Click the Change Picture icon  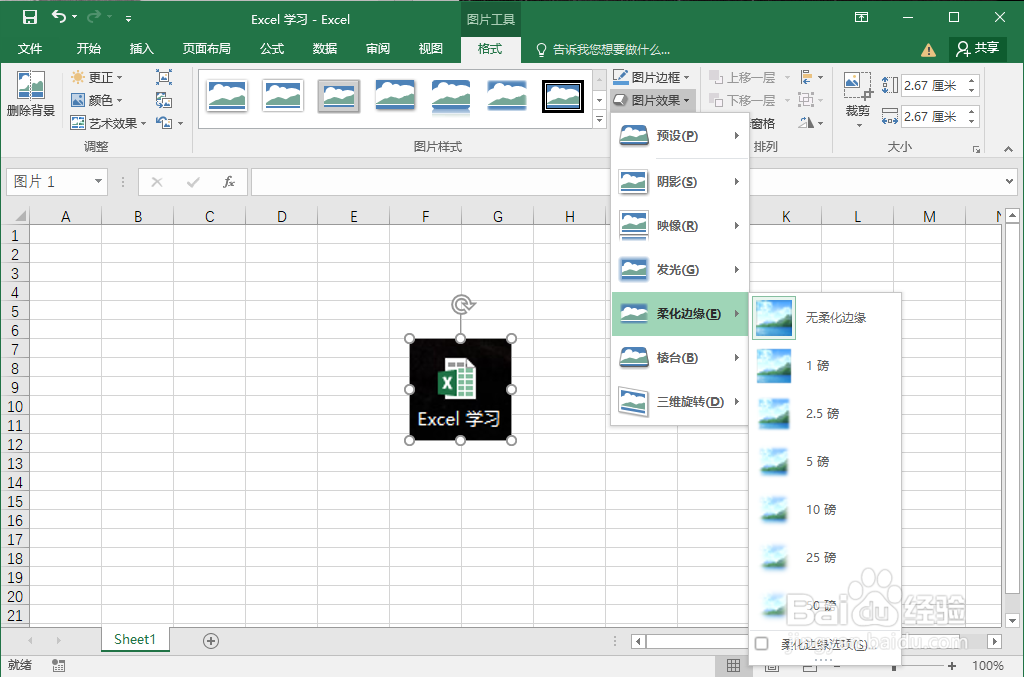pos(164,100)
